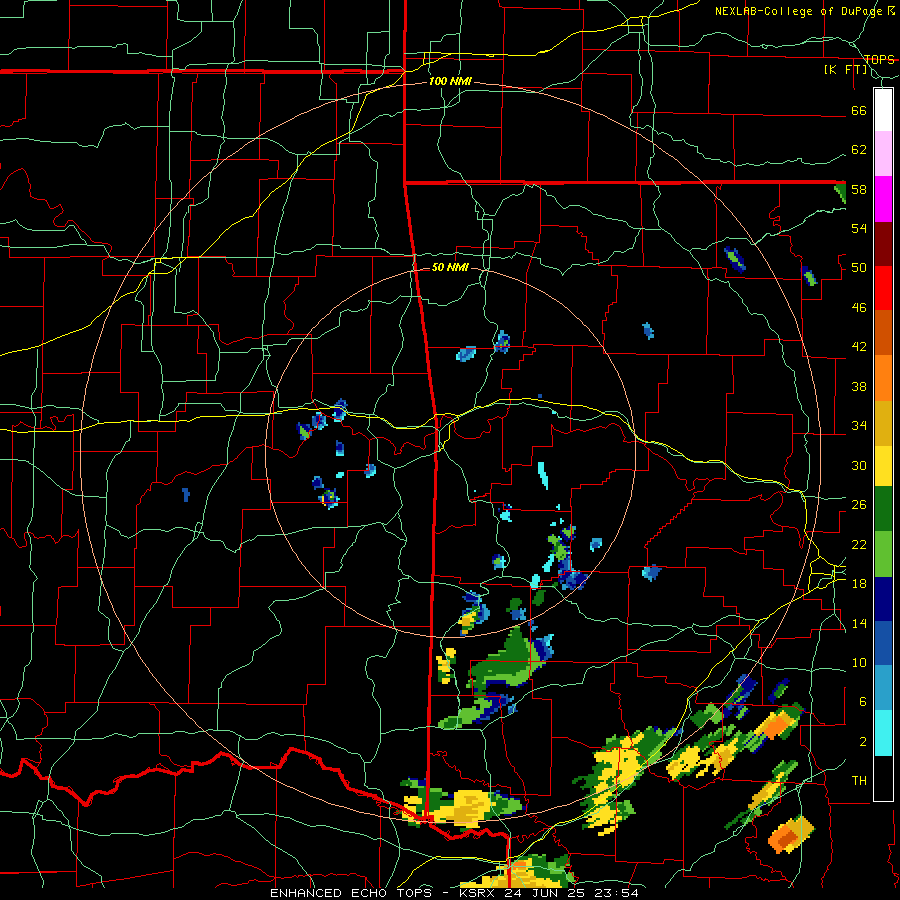Click the legend value 34

click(x=859, y=426)
